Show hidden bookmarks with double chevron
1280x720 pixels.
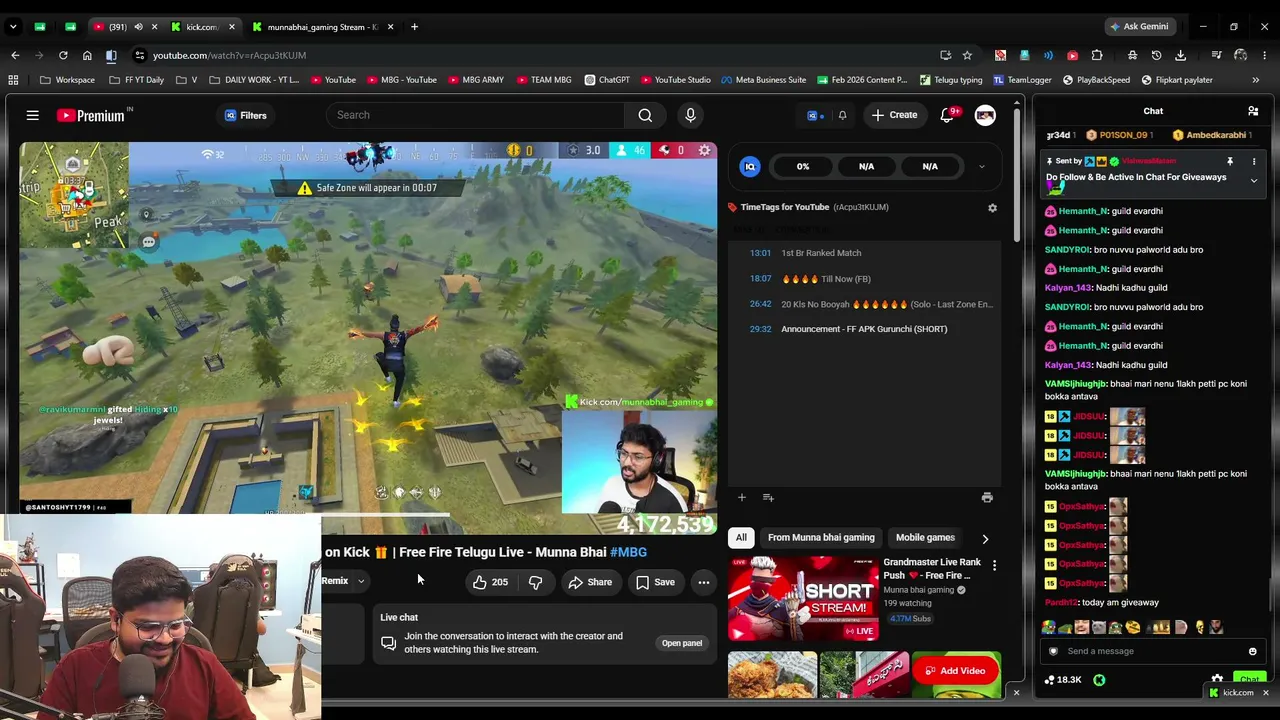pos(1256,80)
